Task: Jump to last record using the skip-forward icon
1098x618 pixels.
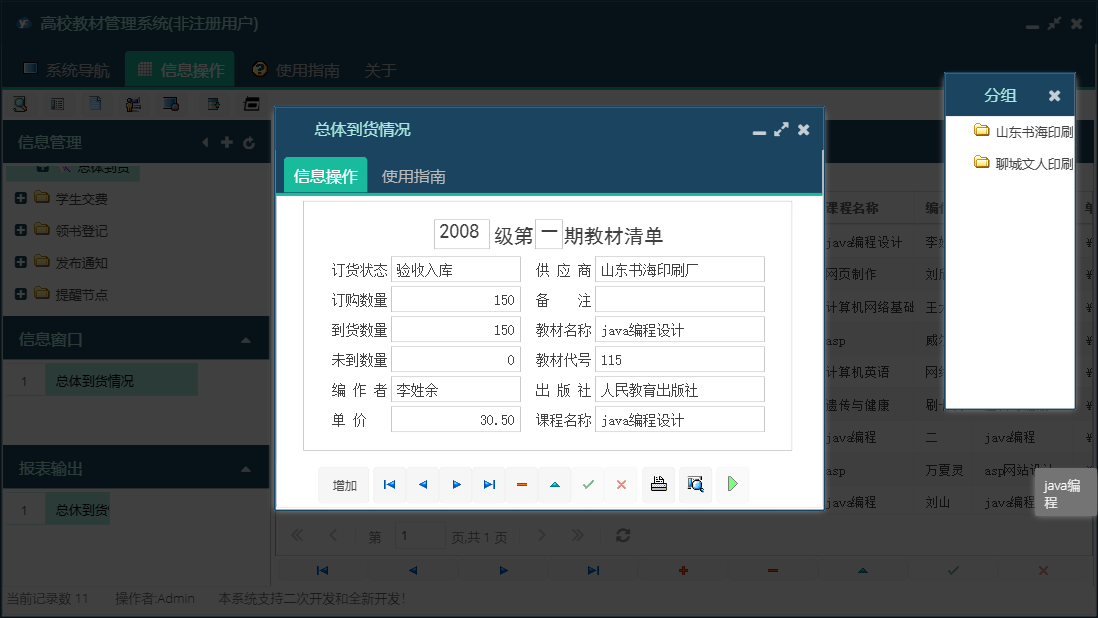Action: 489,484
